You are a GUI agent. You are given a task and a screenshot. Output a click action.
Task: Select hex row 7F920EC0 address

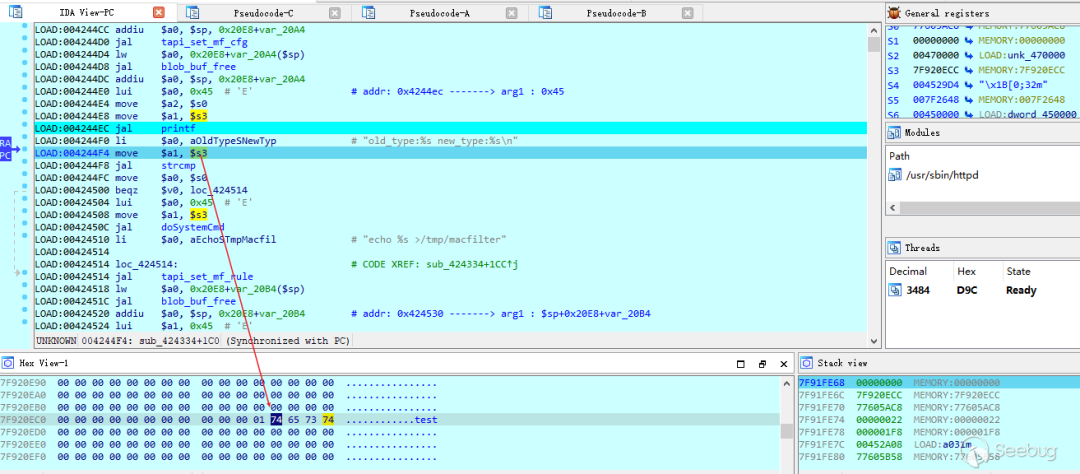coord(23,420)
